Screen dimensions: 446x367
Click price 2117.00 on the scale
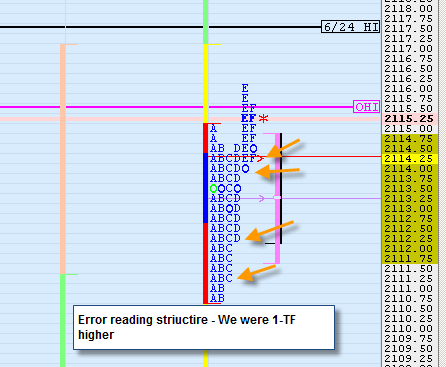click(409, 49)
